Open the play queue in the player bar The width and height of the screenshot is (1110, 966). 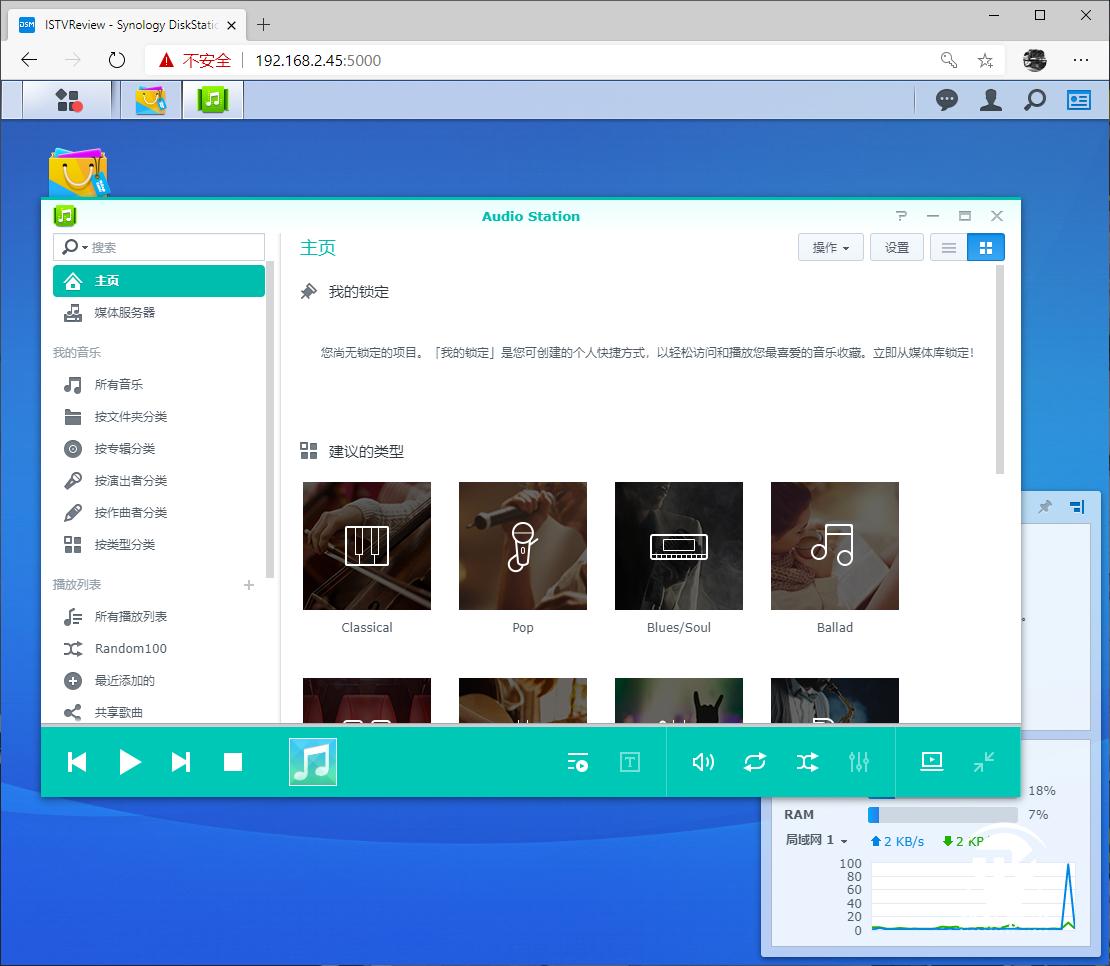click(577, 762)
